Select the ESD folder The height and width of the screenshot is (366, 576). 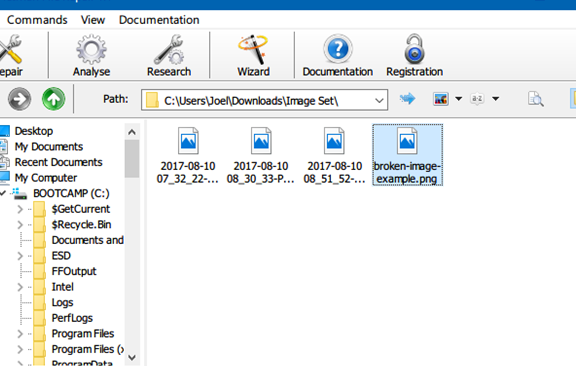(61, 256)
